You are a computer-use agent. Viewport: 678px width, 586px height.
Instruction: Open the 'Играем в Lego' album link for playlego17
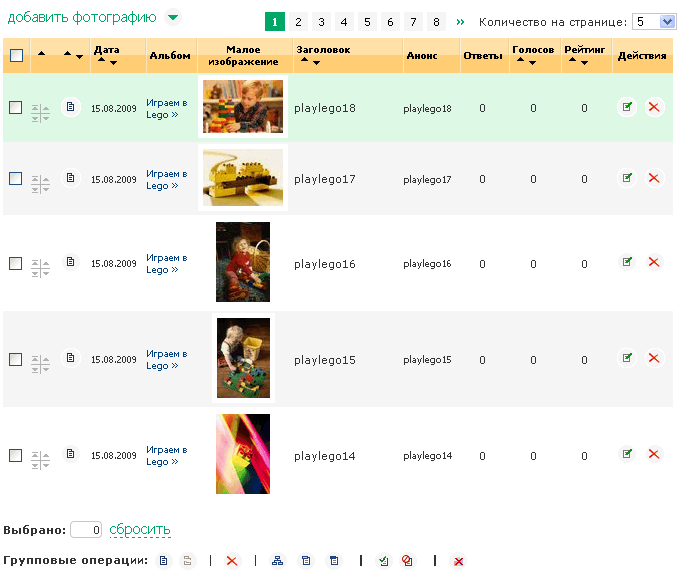coord(162,179)
